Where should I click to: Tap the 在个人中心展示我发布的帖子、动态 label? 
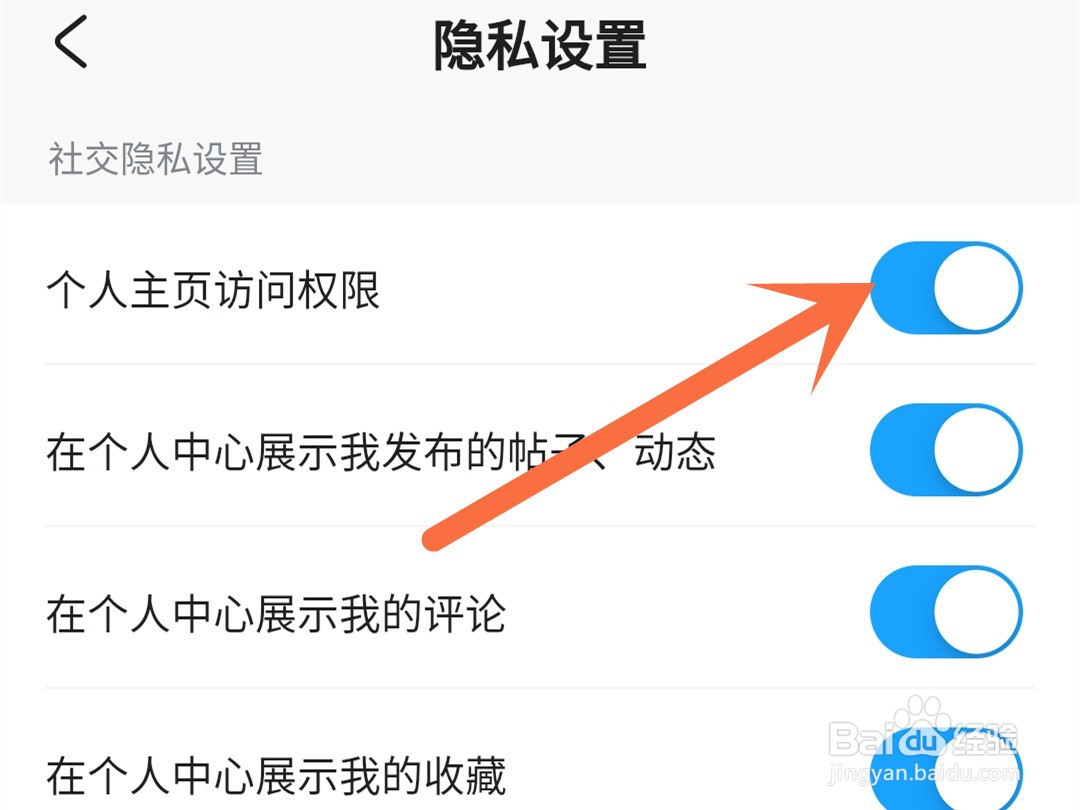381,453
